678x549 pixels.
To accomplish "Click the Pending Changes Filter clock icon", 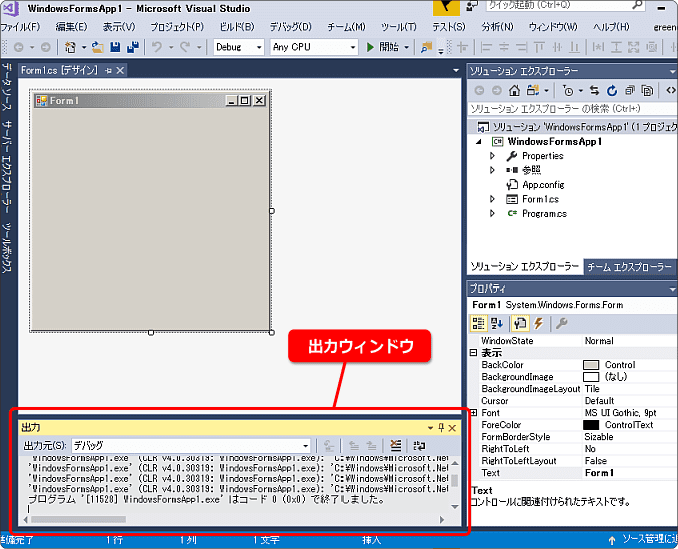I will pos(568,90).
